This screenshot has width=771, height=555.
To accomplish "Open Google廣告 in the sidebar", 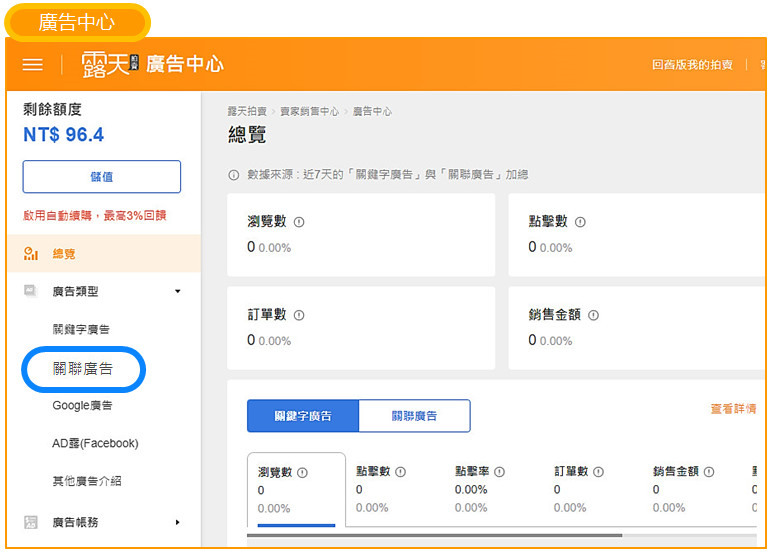I will [x=82, y=406].
